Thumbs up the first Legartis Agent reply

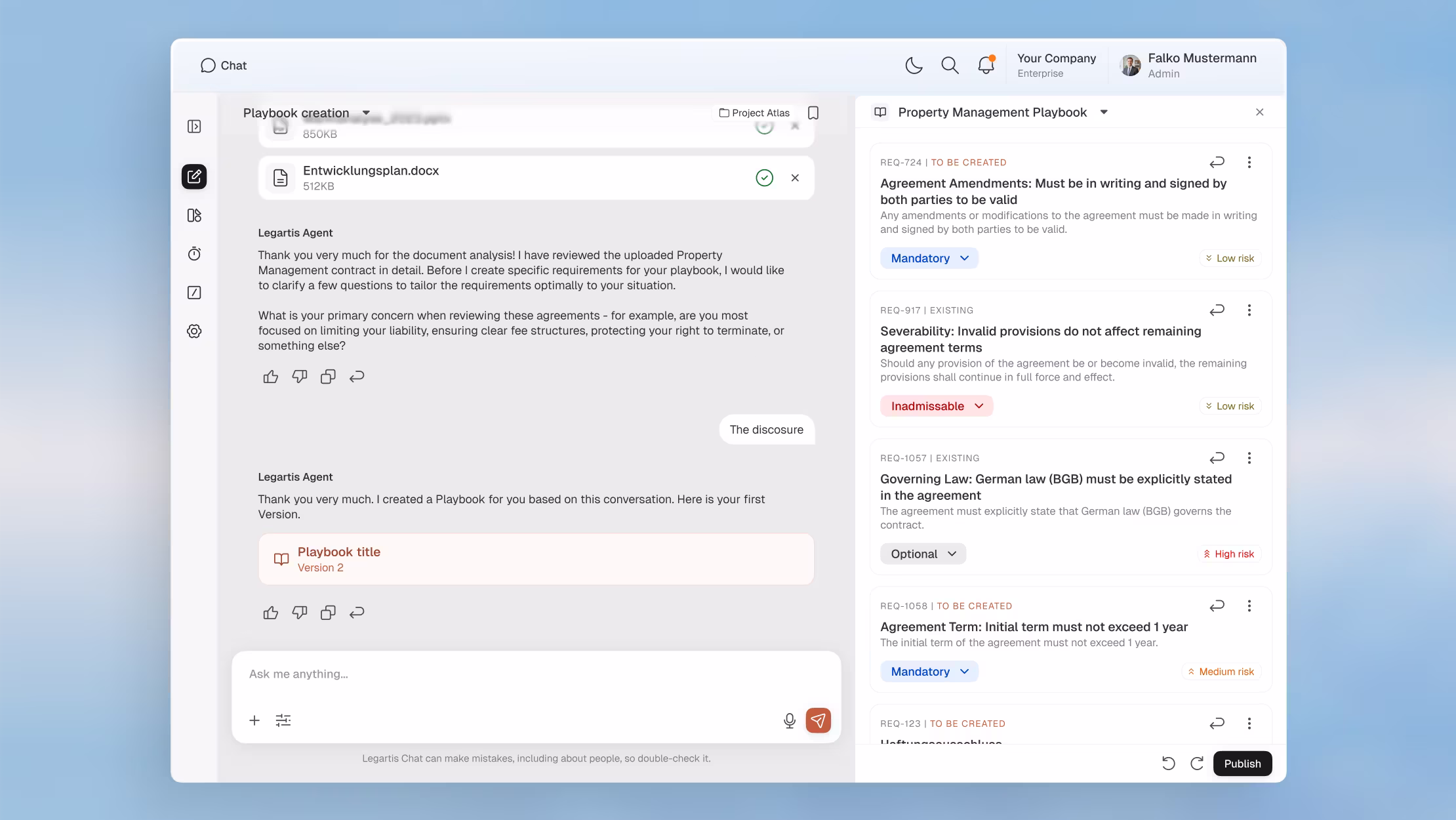271,377
